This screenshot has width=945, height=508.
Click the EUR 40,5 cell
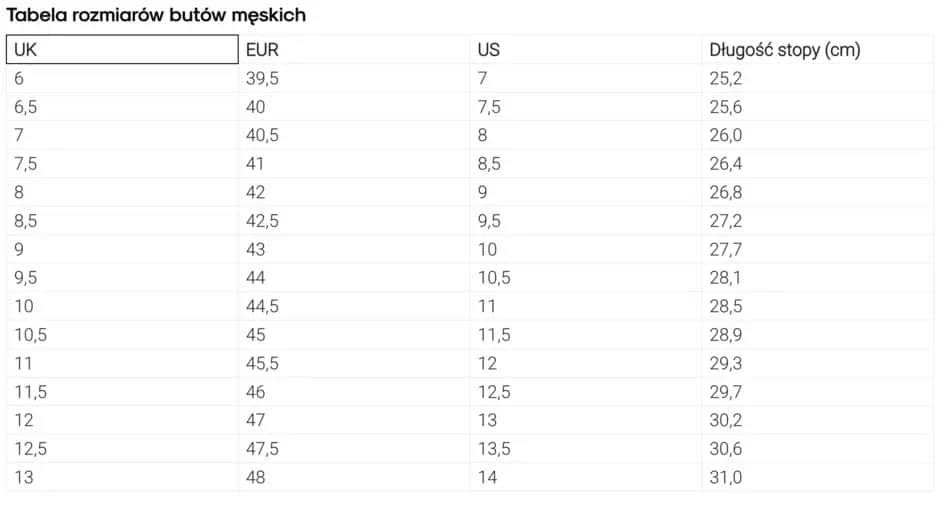point(354,135)
